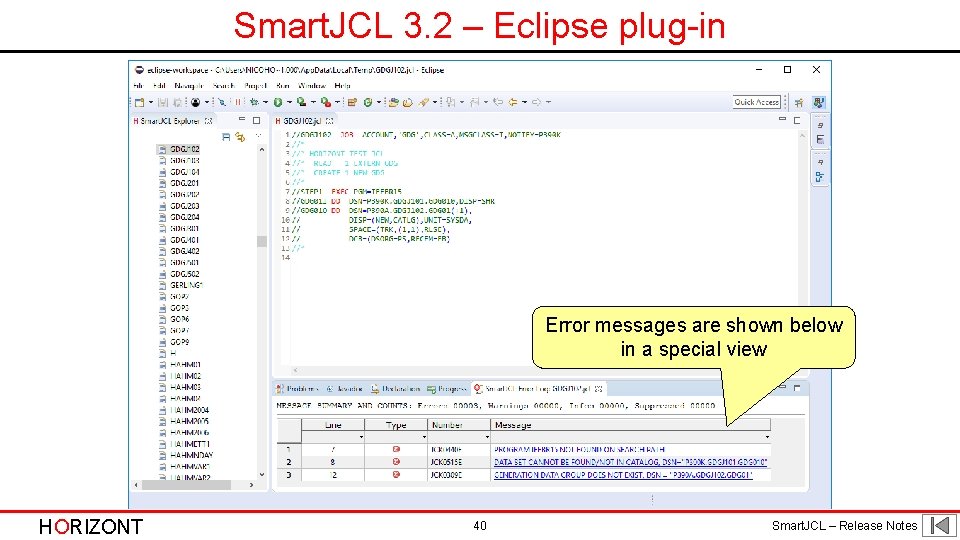Open the Run menu
The width and height of the screenshot is (960, 540).
pyautogui.click(x=283, y=86)
